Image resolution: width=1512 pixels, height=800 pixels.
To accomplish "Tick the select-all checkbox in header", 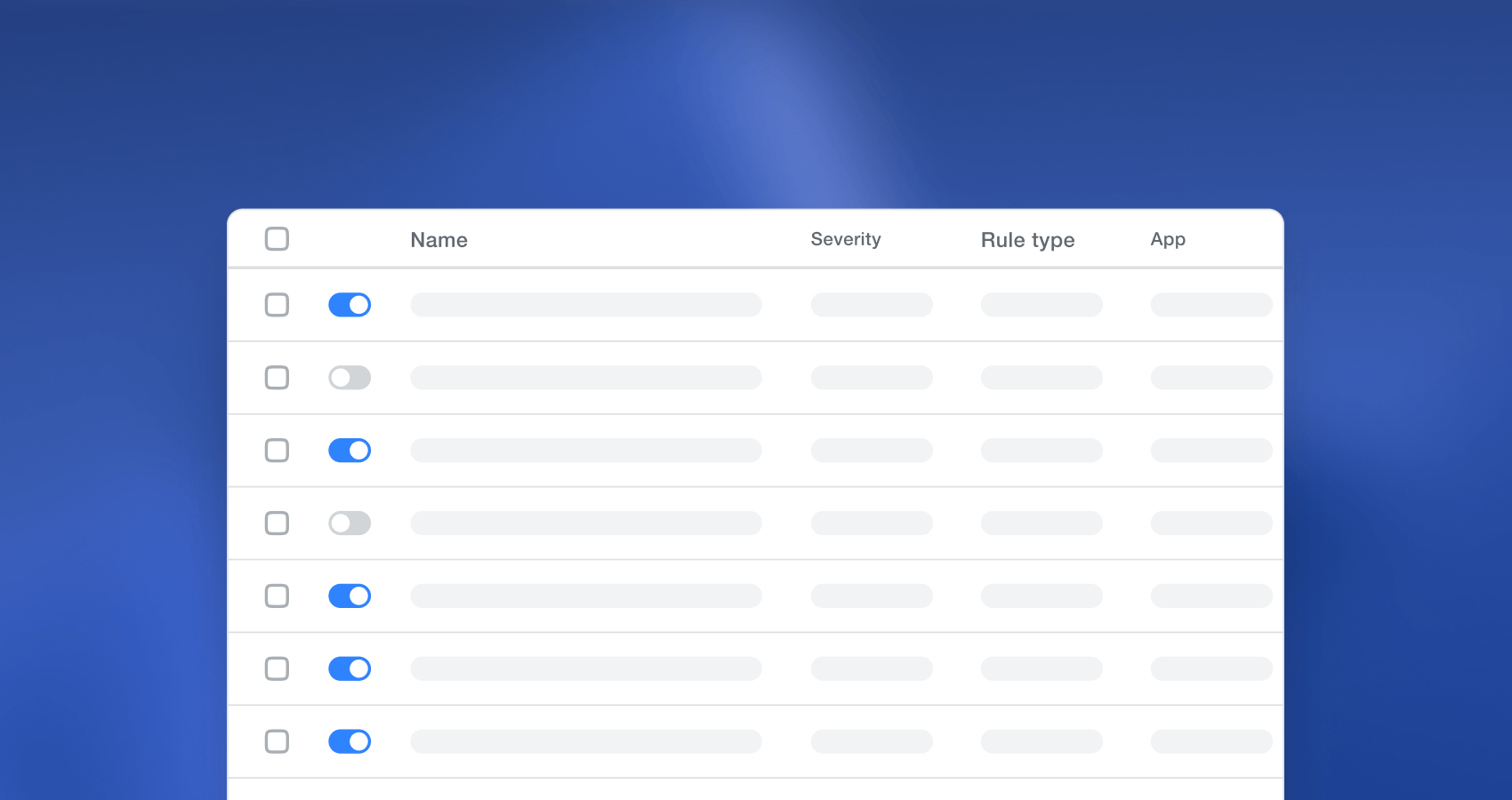I will (277, 239).
